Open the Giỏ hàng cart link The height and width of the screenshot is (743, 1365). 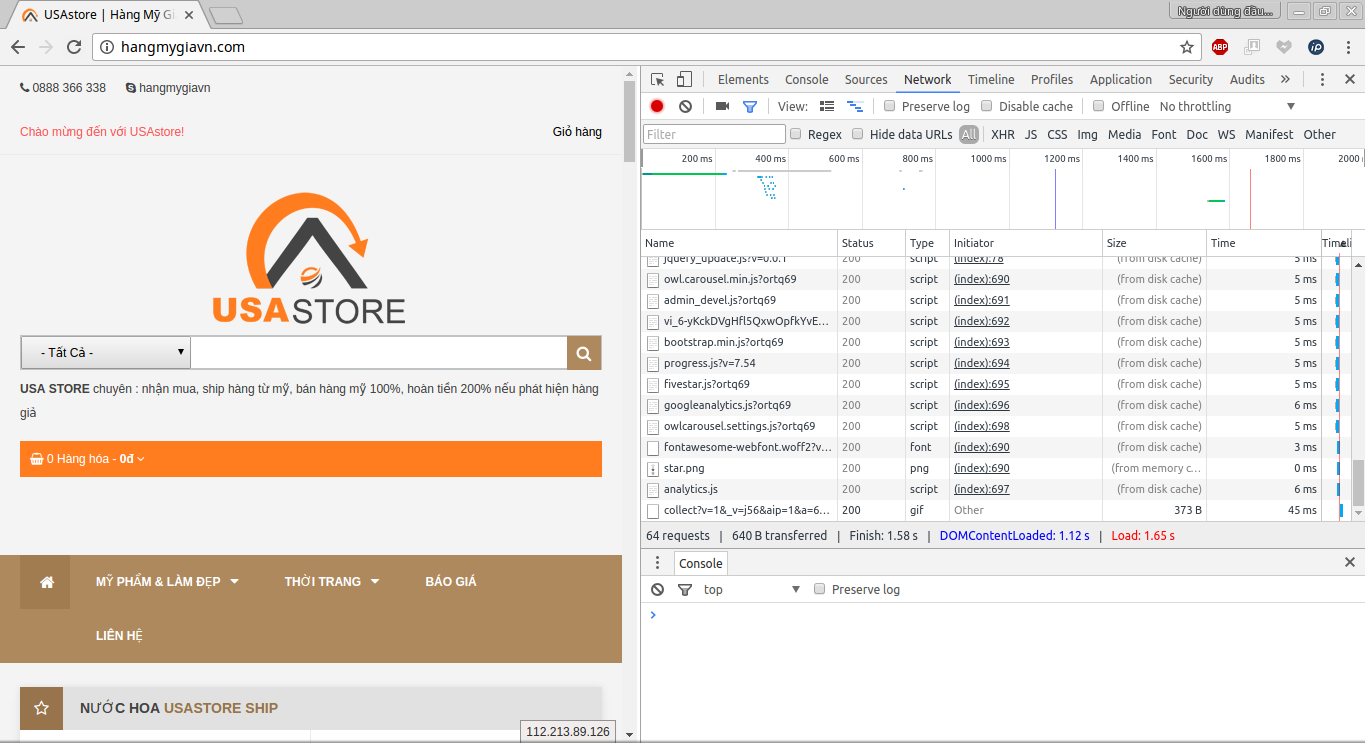point(577,132)
